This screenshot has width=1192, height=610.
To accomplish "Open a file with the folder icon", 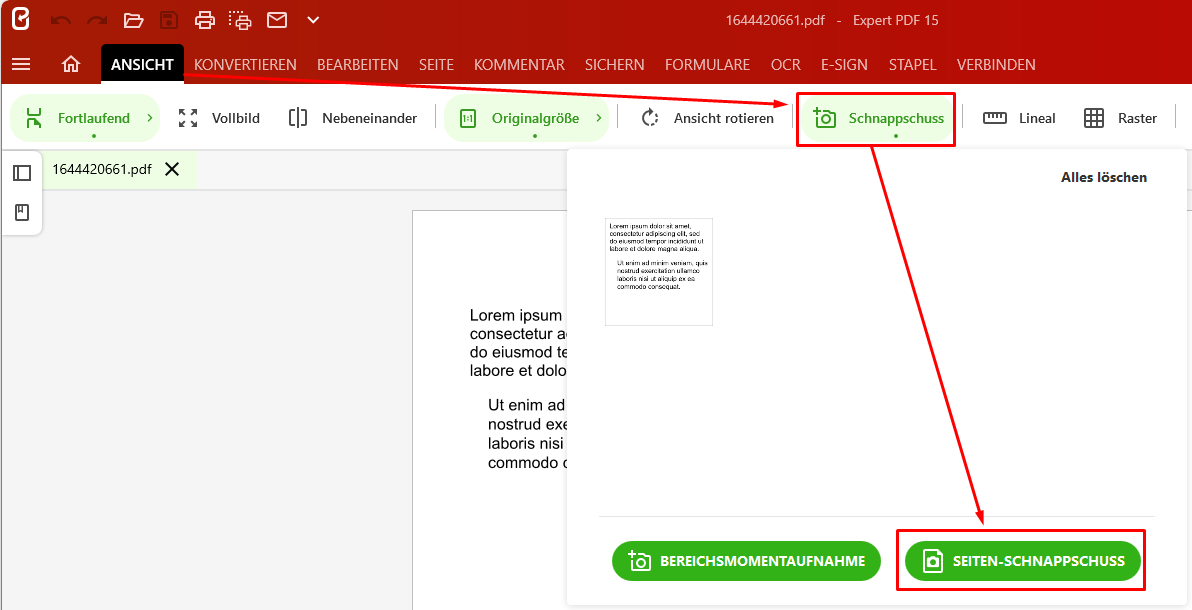I will 134,21.
